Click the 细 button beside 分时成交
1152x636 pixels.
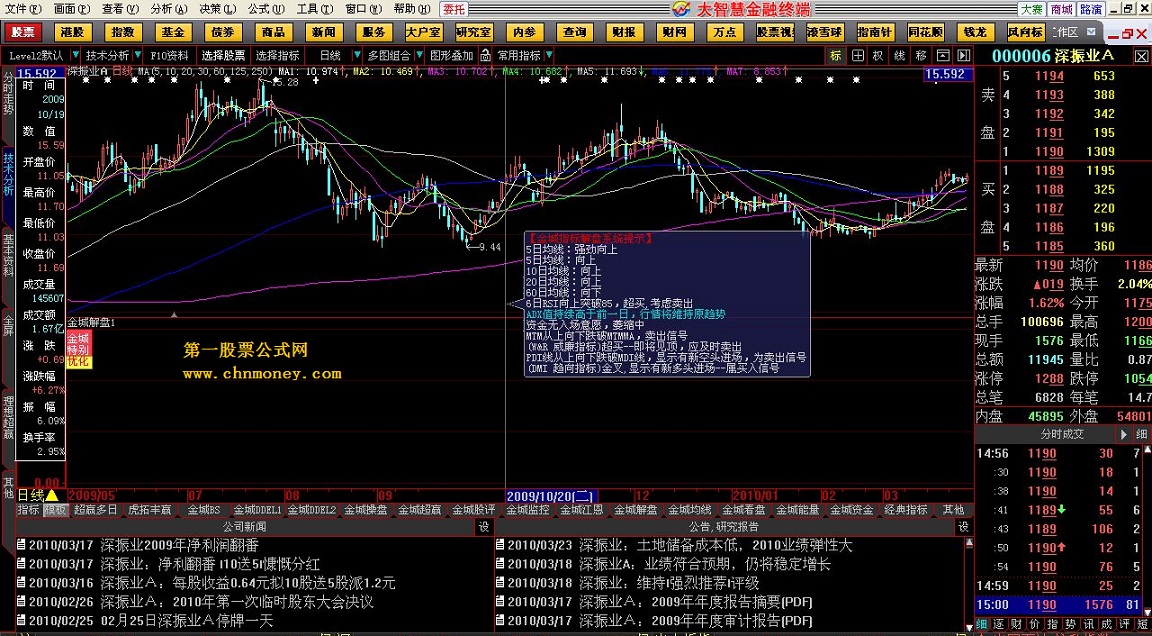[1141, 434]
